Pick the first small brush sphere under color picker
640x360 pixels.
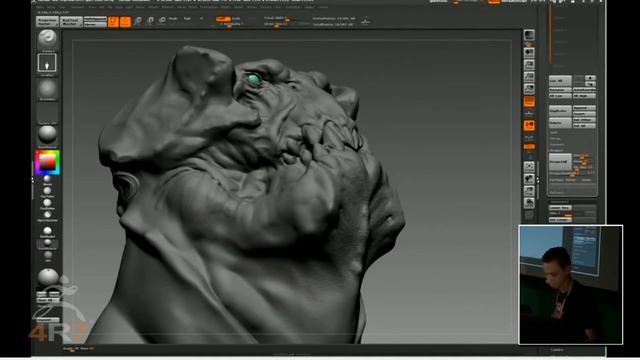coord(47,179)
